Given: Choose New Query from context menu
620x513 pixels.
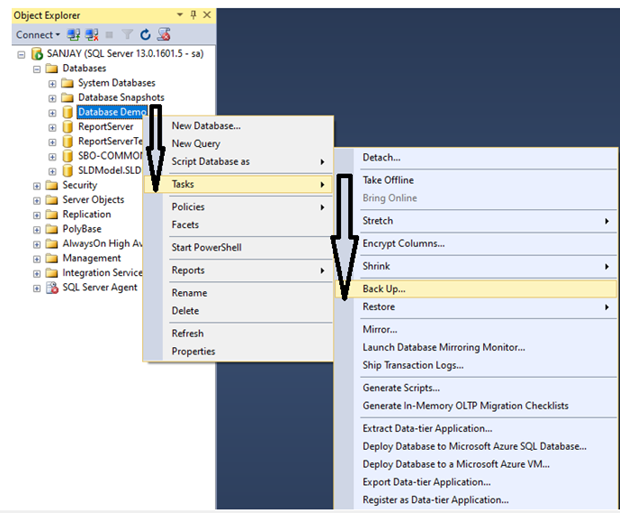Looking at the screenshot, I should (239, 144).
